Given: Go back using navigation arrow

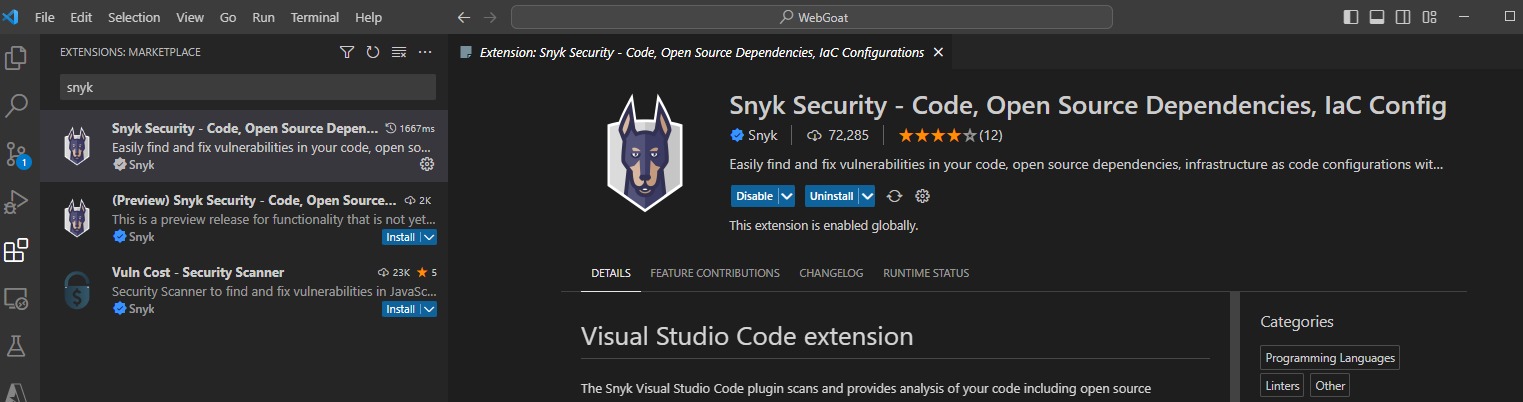Looking at the screenshot, I should [x=463, y=18].
